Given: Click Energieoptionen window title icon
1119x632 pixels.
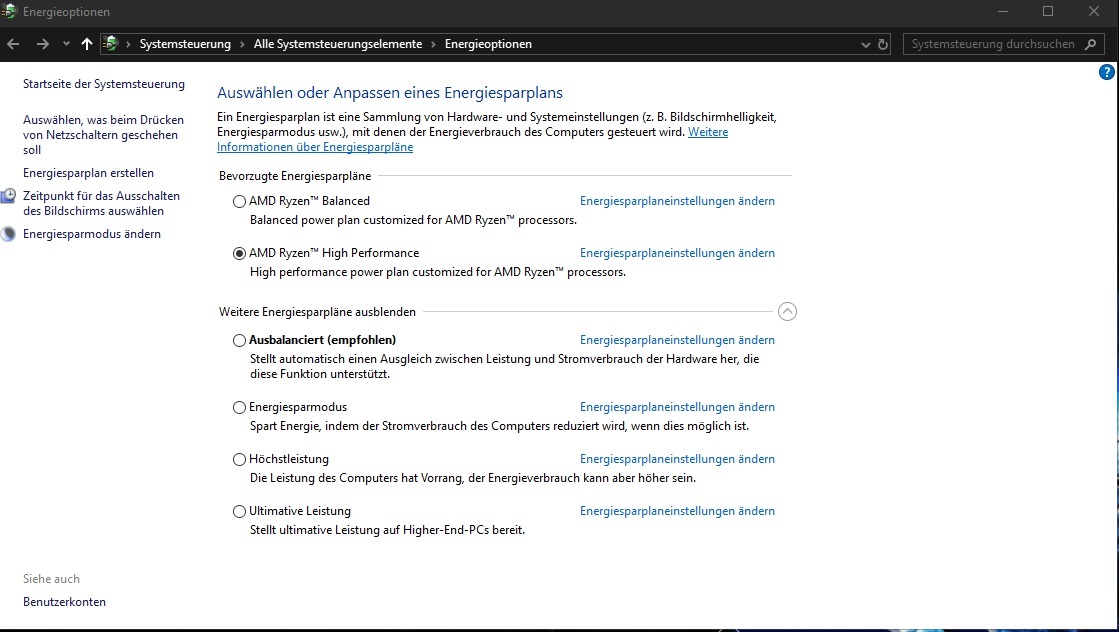Looking at the screenshot, I should [x=9, y=11].
